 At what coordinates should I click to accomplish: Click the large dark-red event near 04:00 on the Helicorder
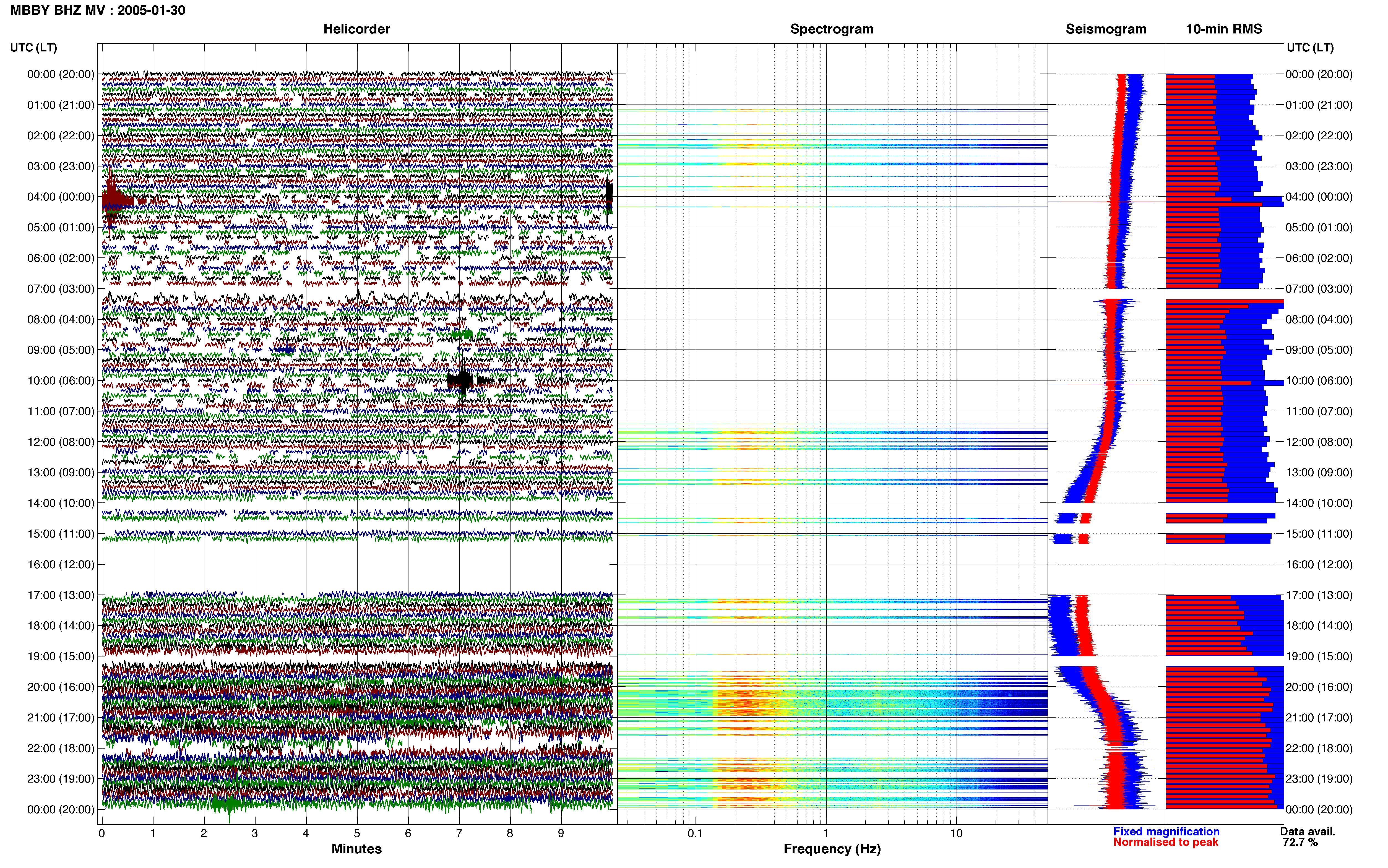[118, 201]
